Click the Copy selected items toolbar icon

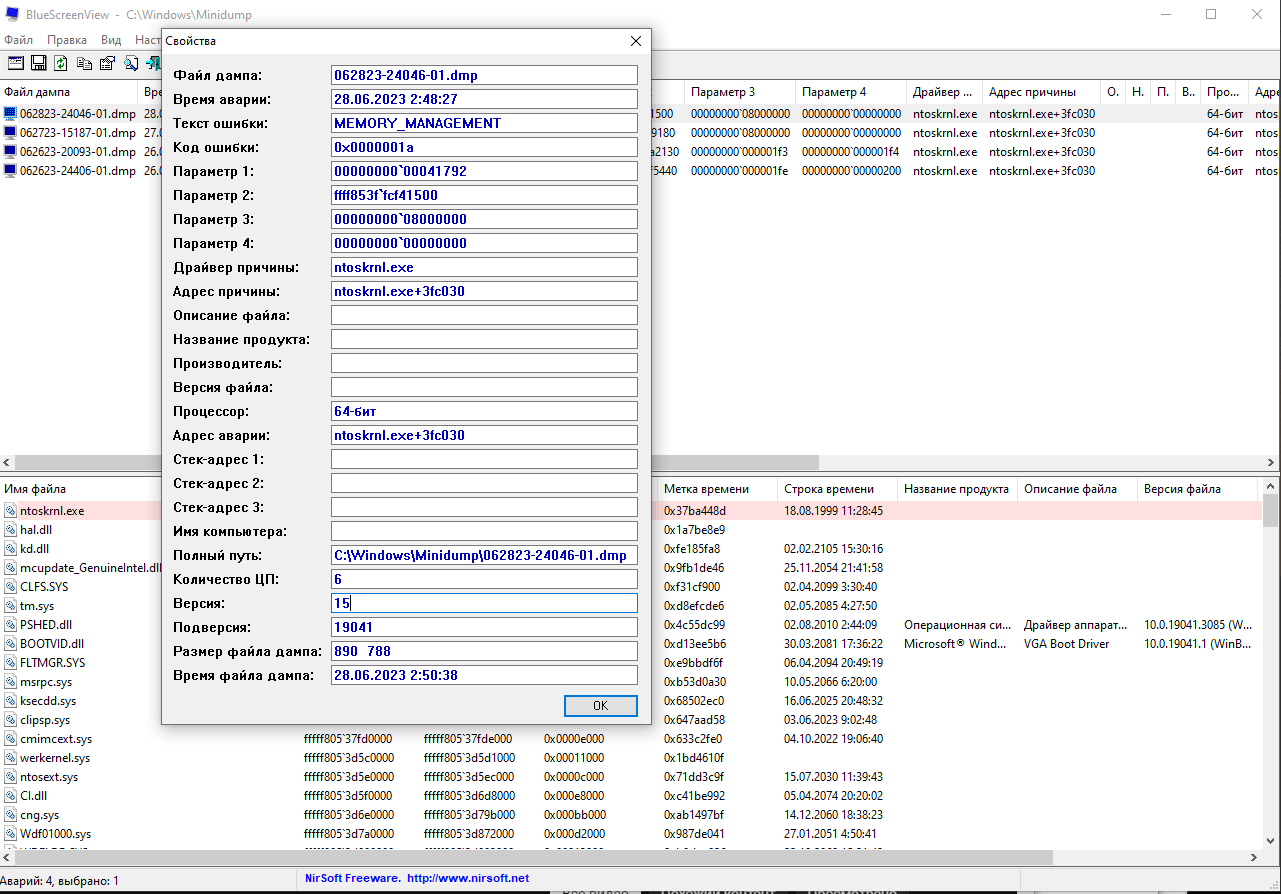click(x=85, y=64)
